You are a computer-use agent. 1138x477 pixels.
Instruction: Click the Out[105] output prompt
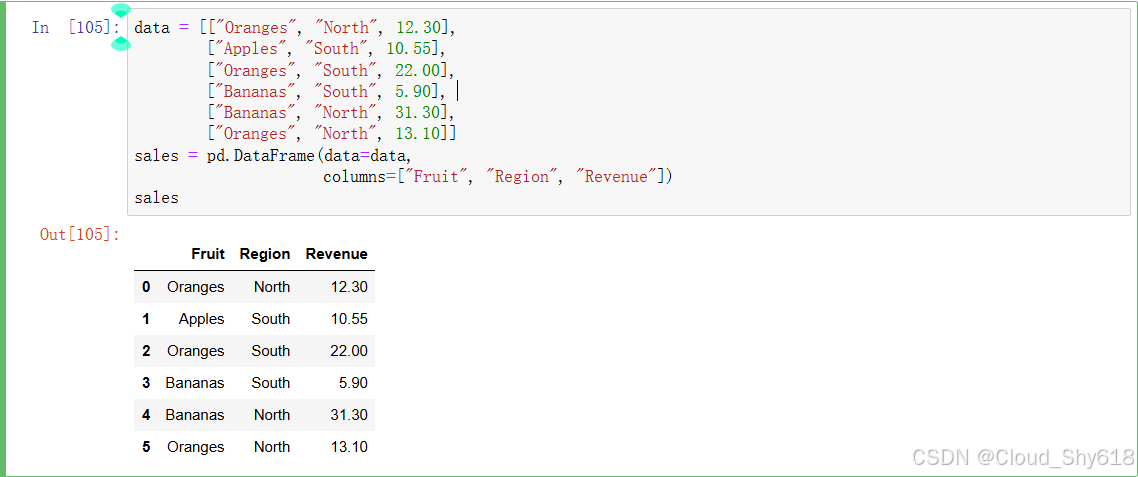[80, 235]
